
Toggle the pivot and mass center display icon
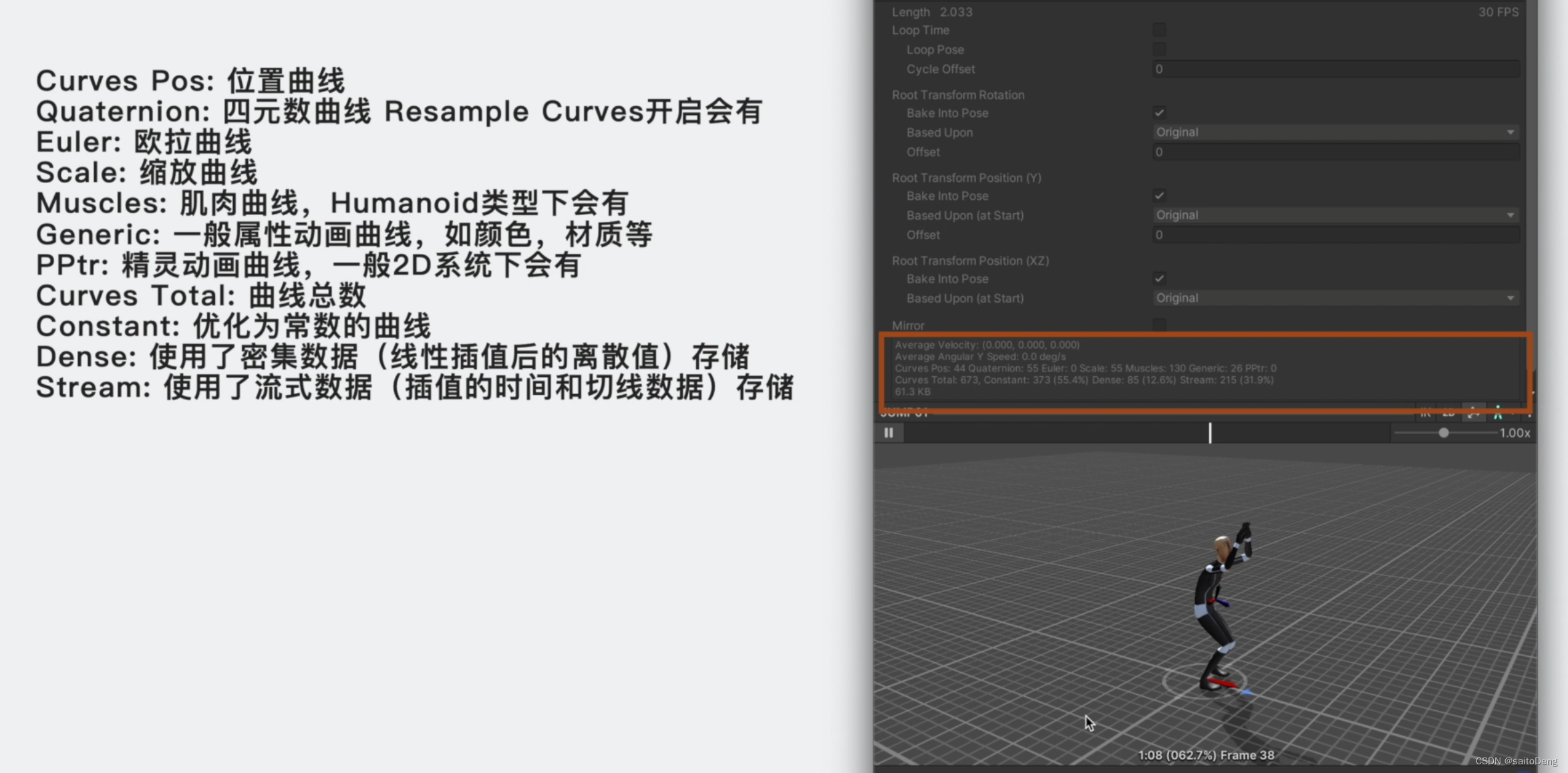1473,414
